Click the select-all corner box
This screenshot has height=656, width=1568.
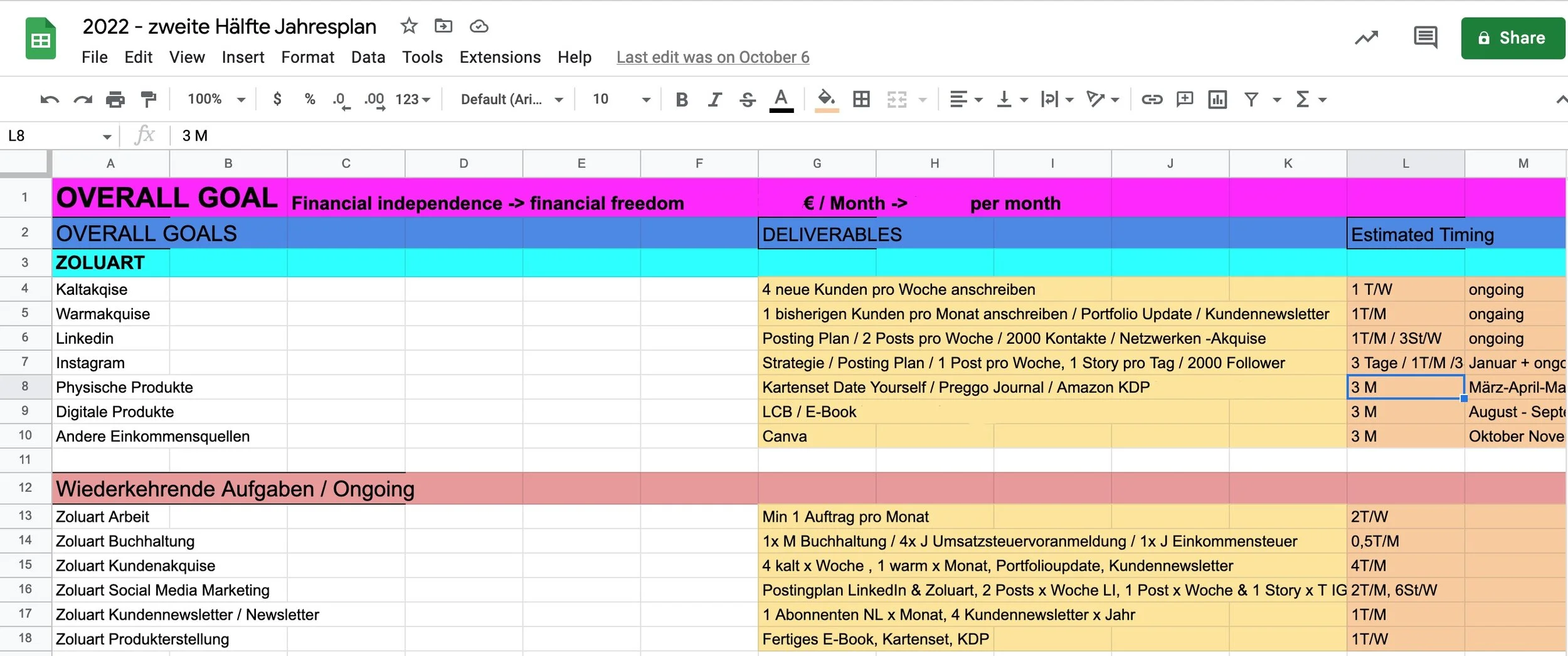[25, 162]
